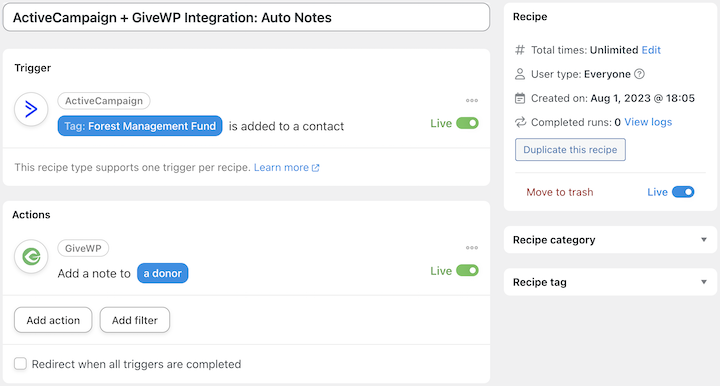Viewport: 720px width, 386px height.
Task: Click Move to trash link
Action: (x=560, y=192)
